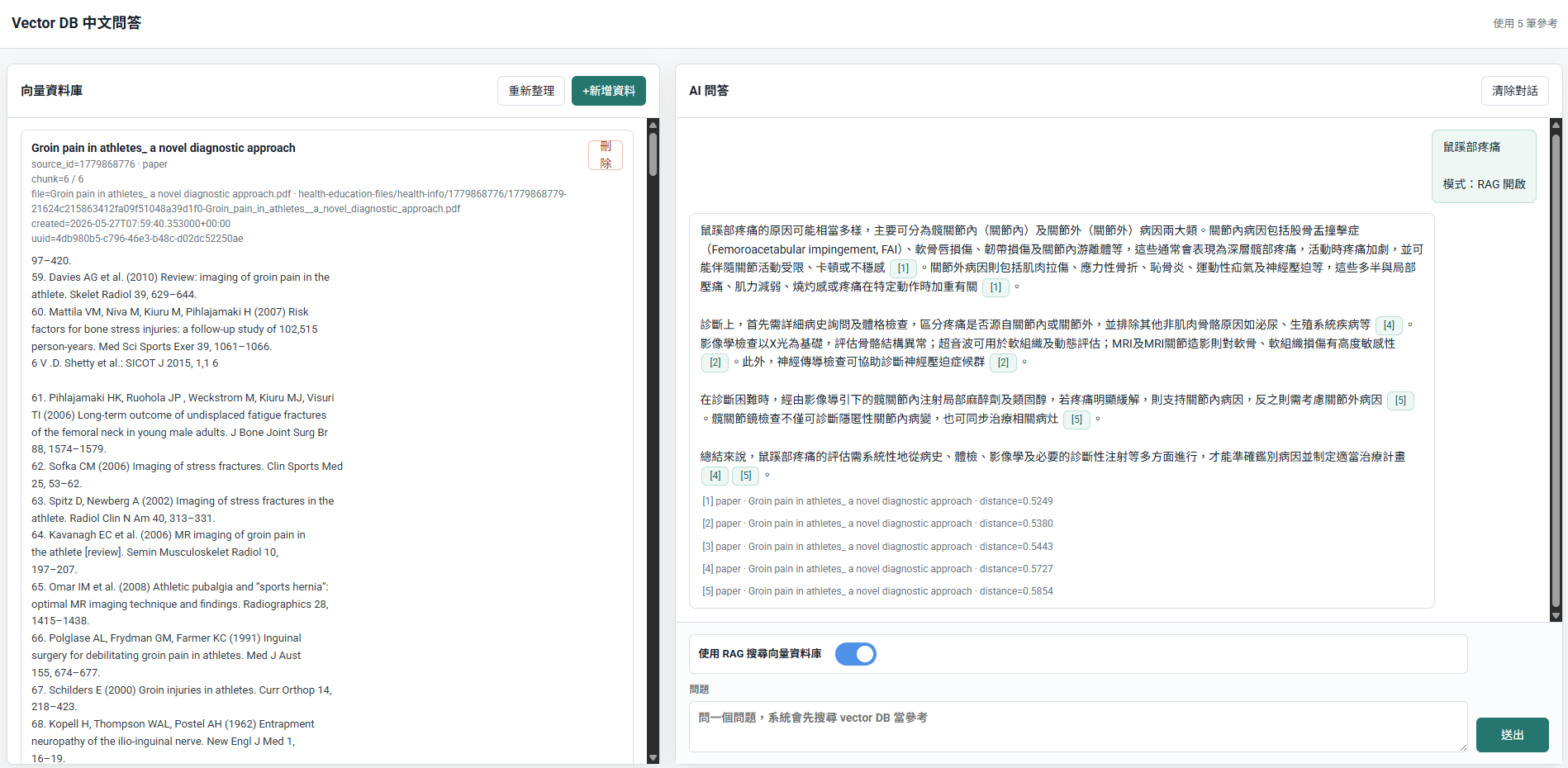Open citation [4] after 生殖系統疾病等

1389,325
